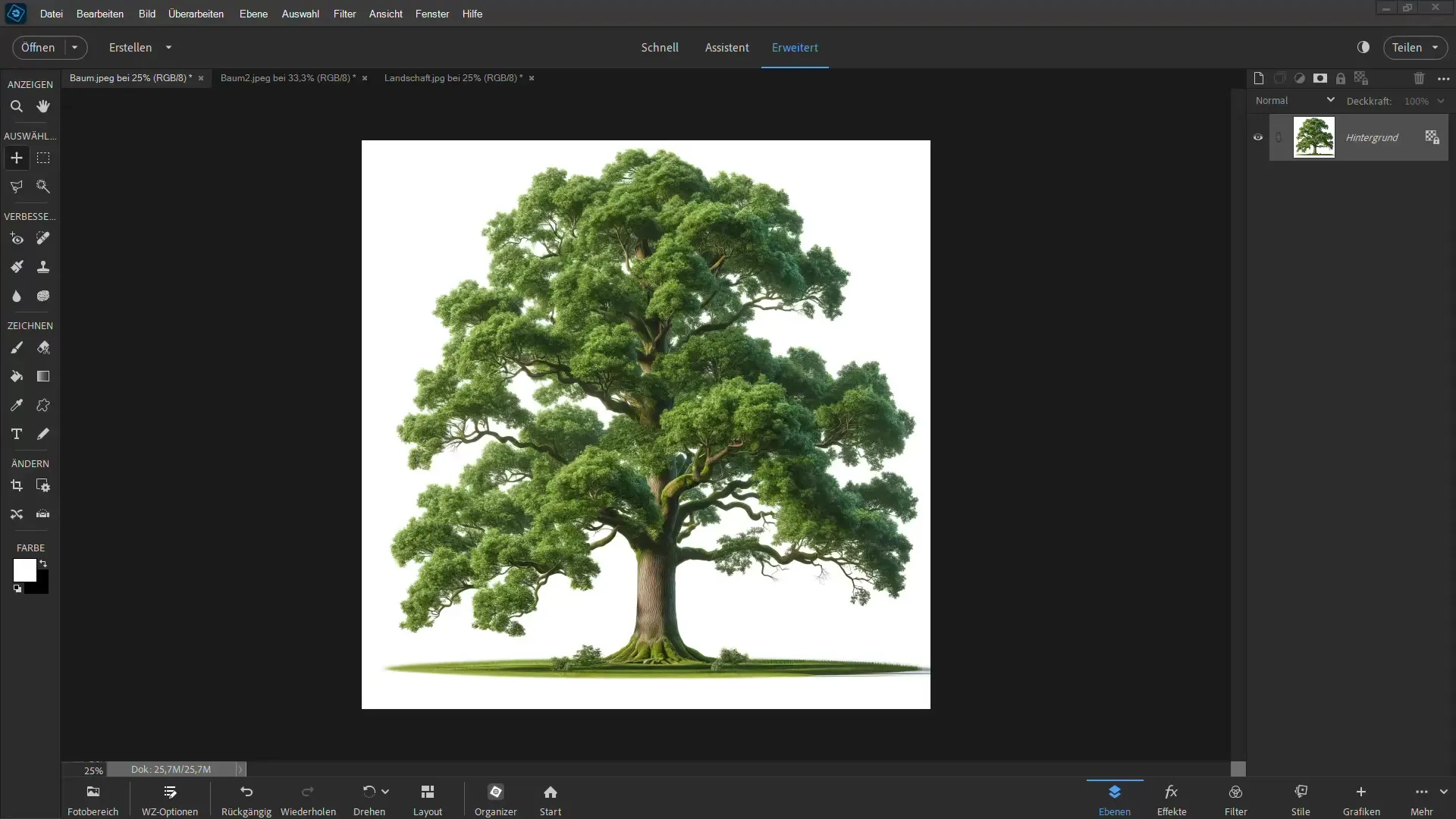Select the Eraser tool

(x=43, y=347)
